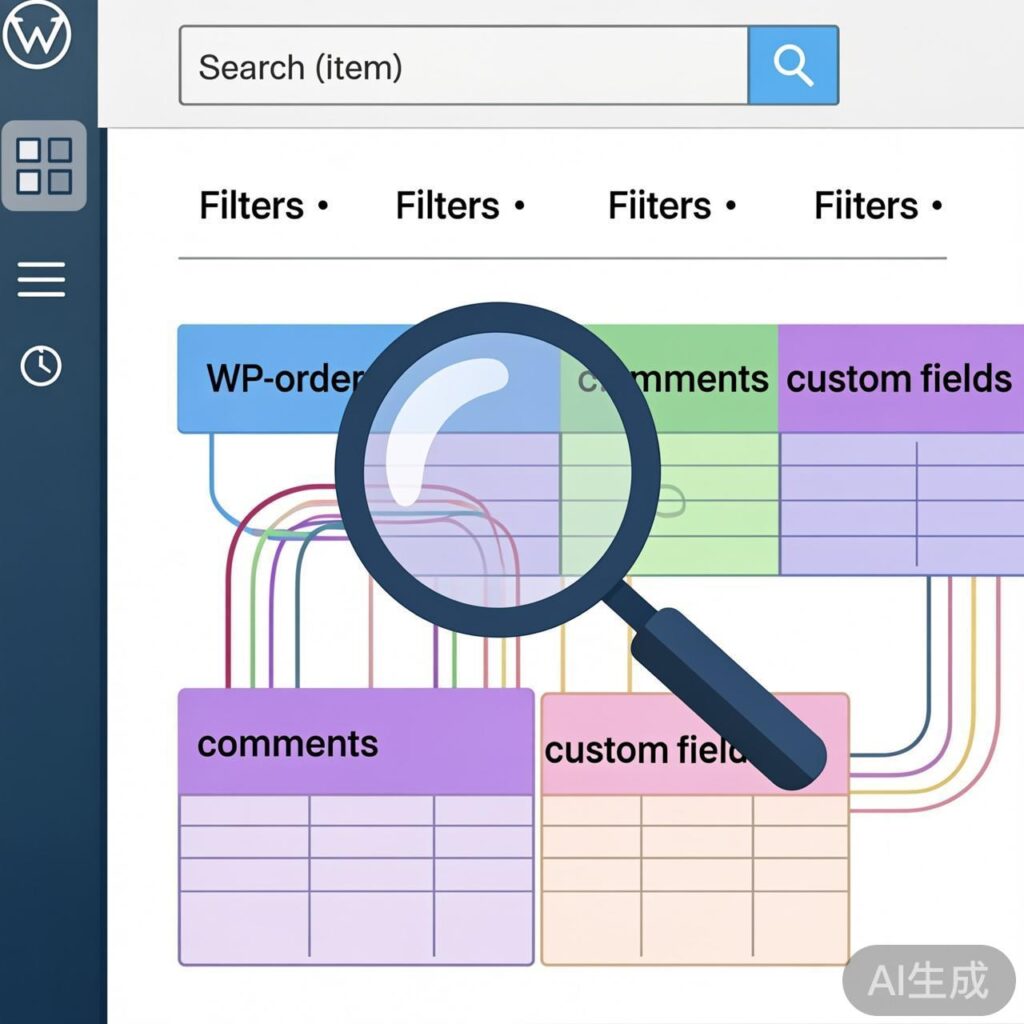
Task: Click the AI生成 watermark badge
Action: [927, 980]
